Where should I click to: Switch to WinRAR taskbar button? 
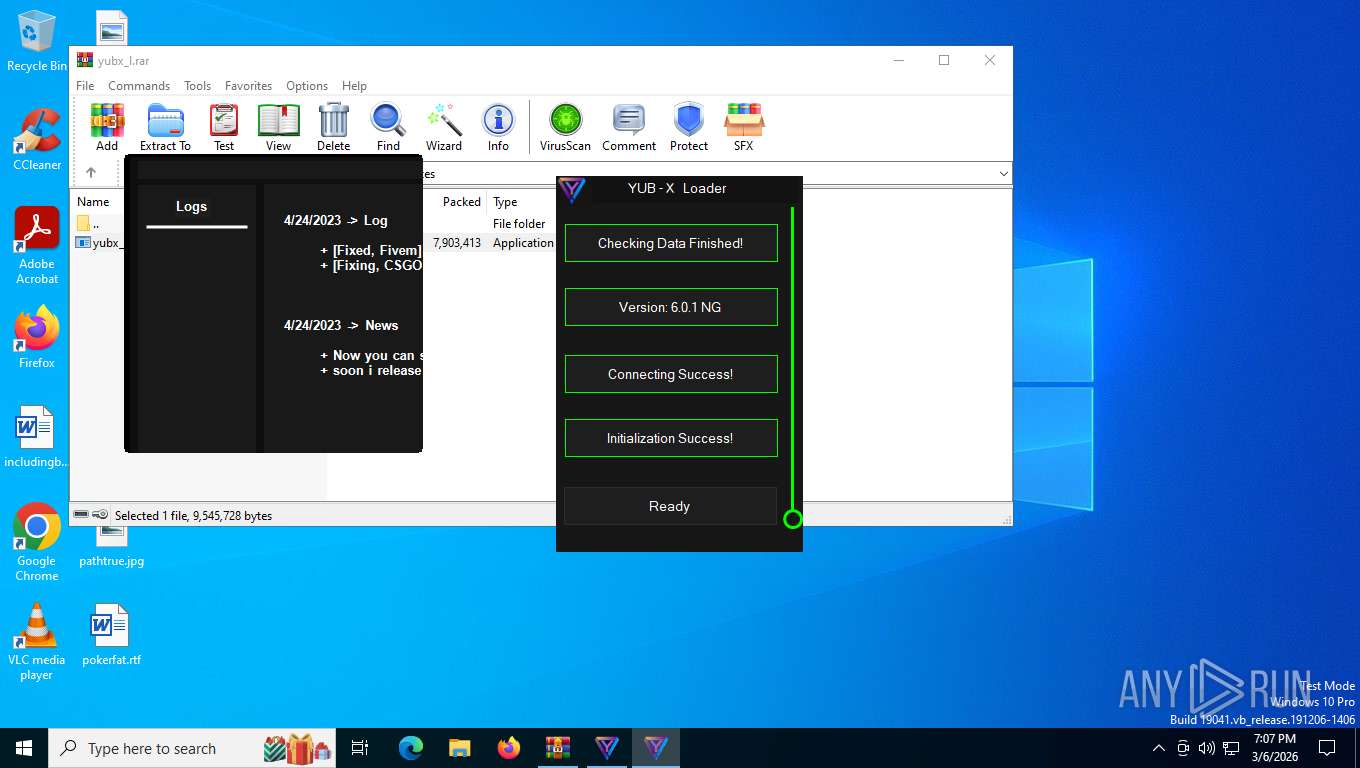pos(558,748)
